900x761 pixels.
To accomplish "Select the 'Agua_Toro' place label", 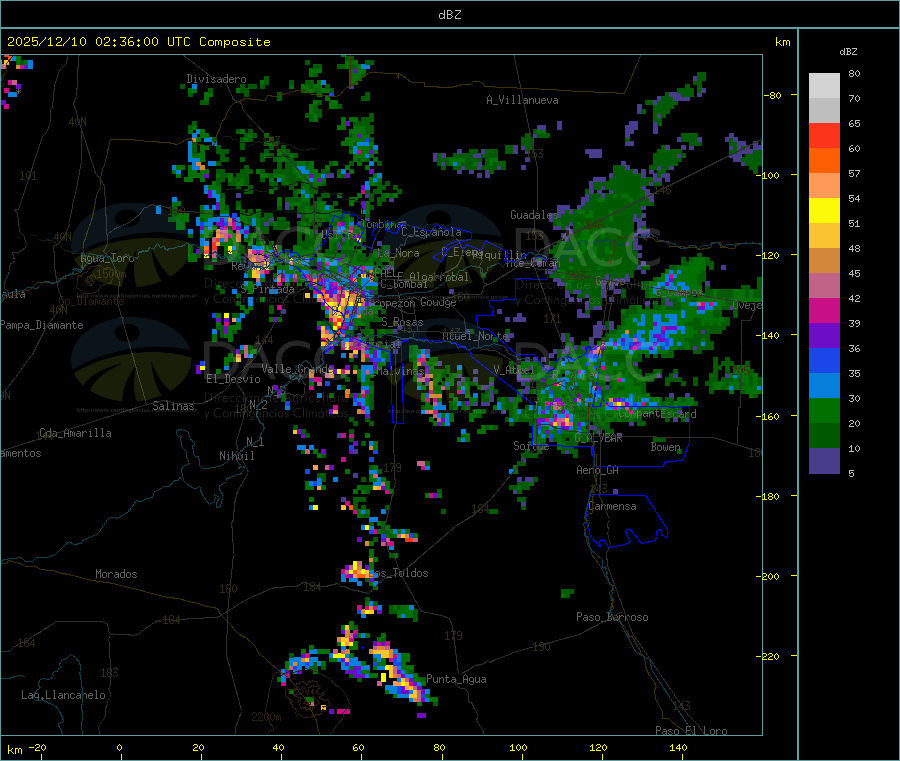I will pos(107,258).
